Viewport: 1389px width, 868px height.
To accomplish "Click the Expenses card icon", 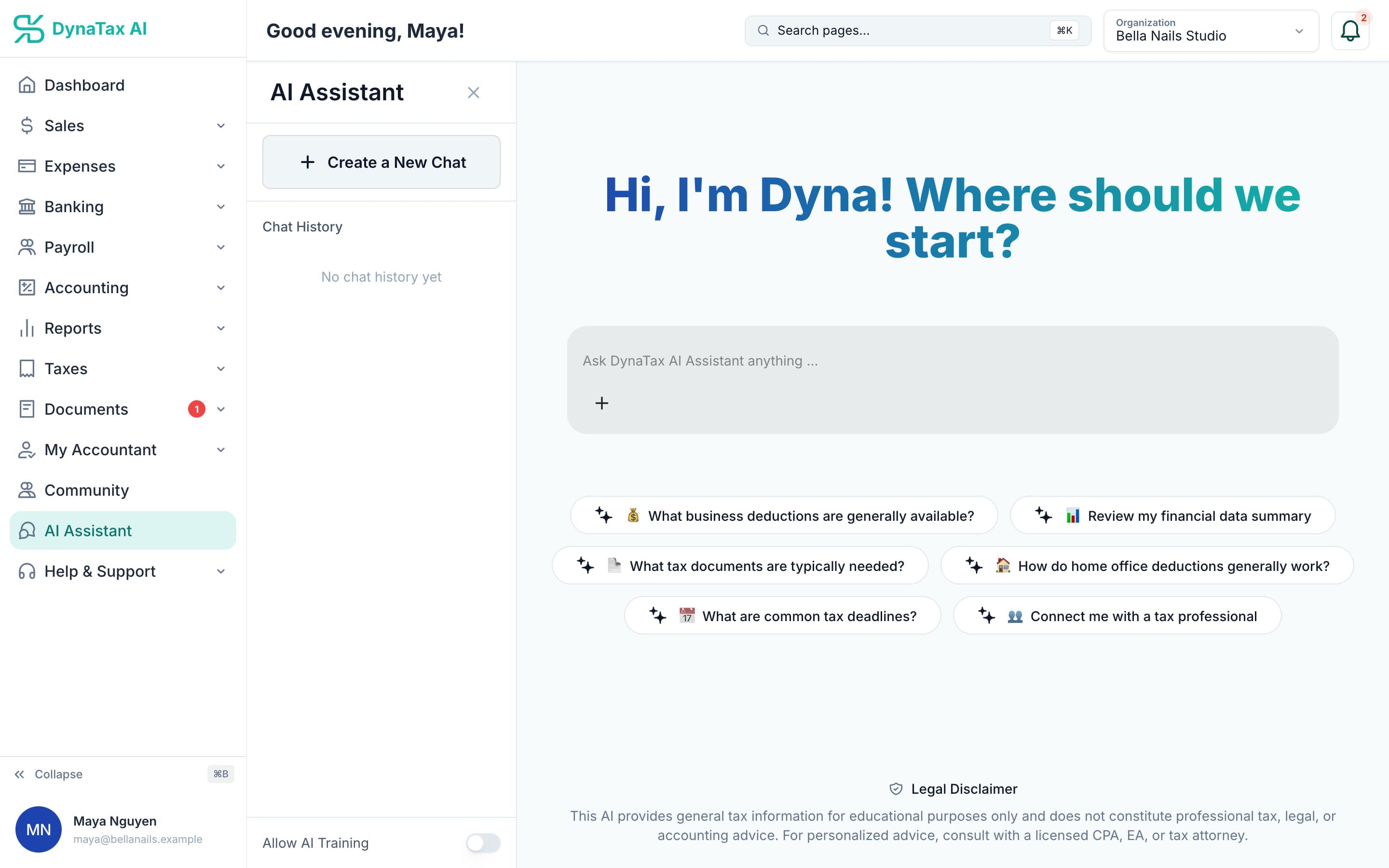I will click(x=27, y=166).
